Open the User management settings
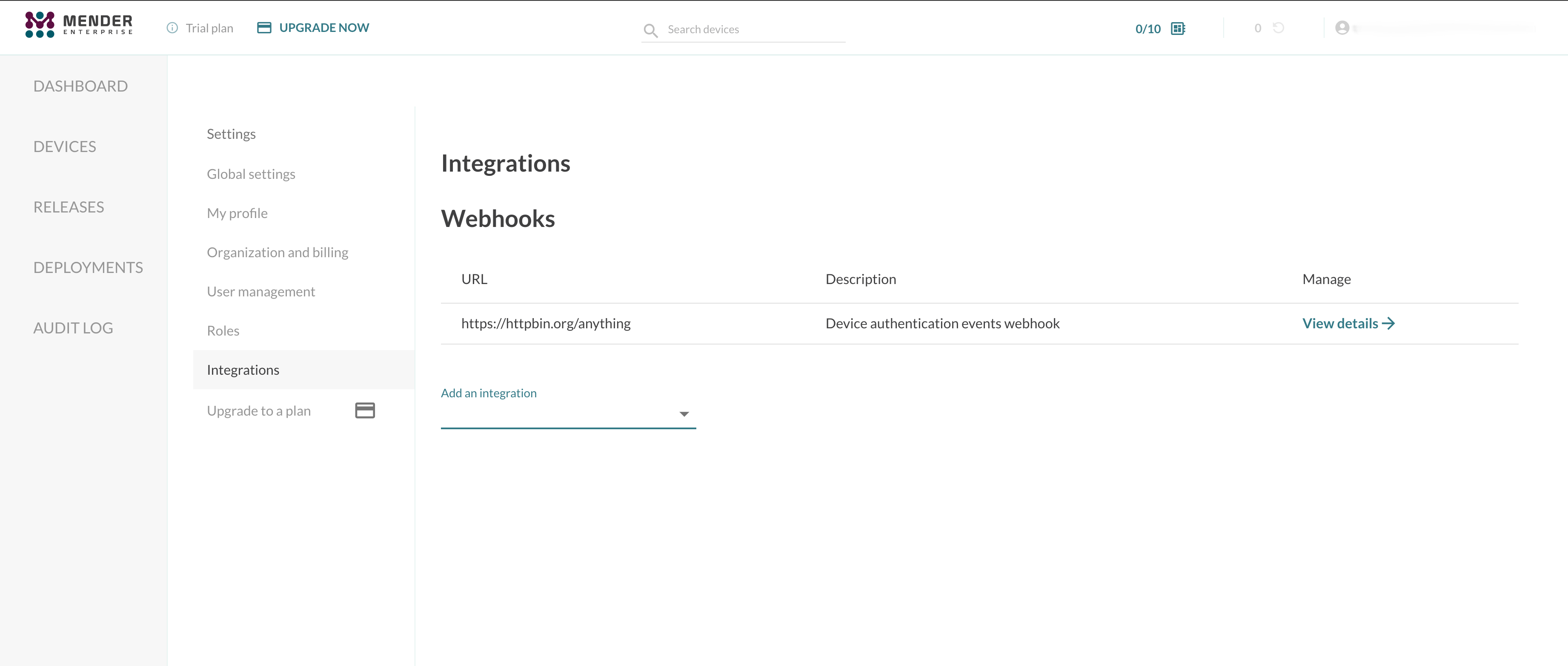This screenshot has height=666, width=1568. (260, 292)
